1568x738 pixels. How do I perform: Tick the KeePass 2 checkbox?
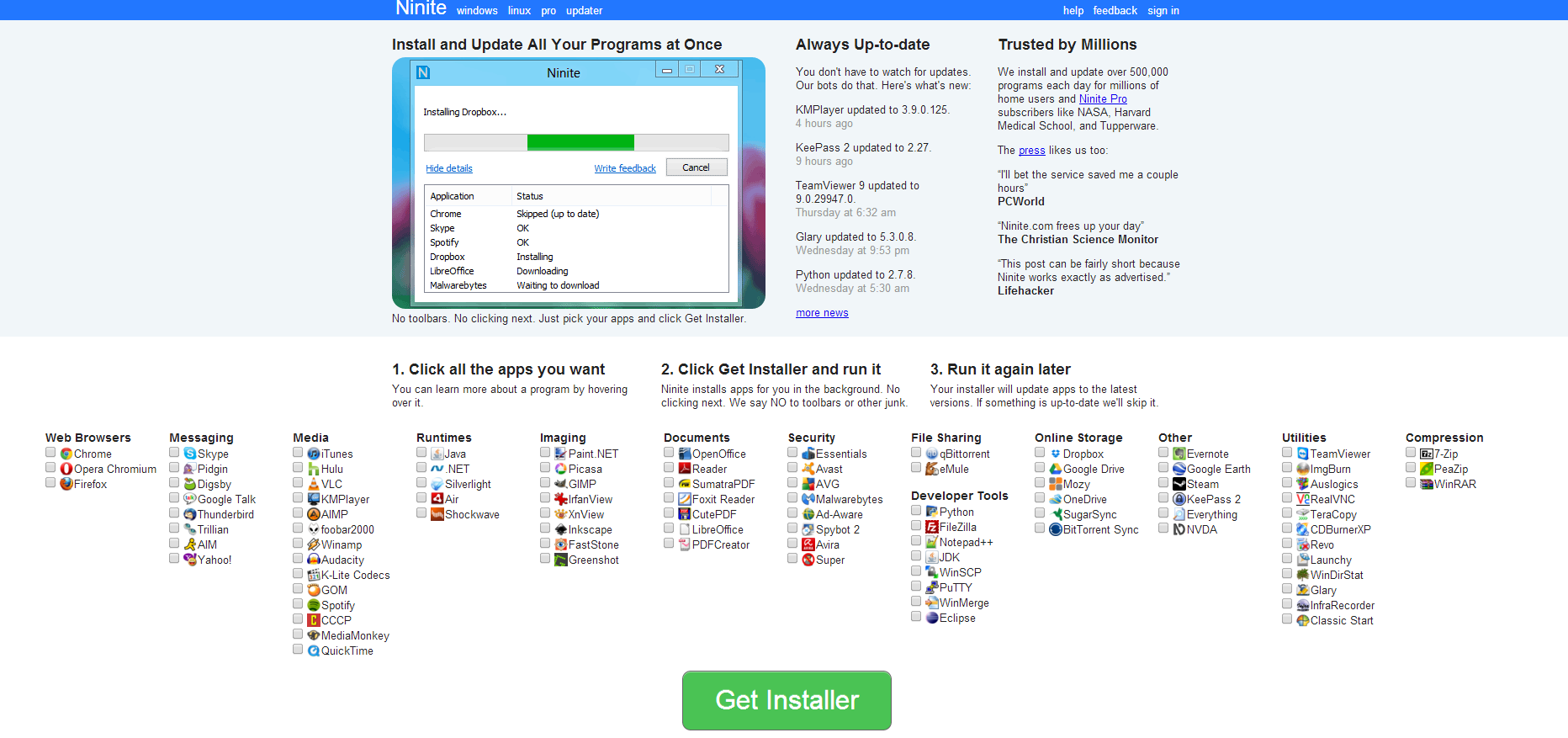(1163, 498)
